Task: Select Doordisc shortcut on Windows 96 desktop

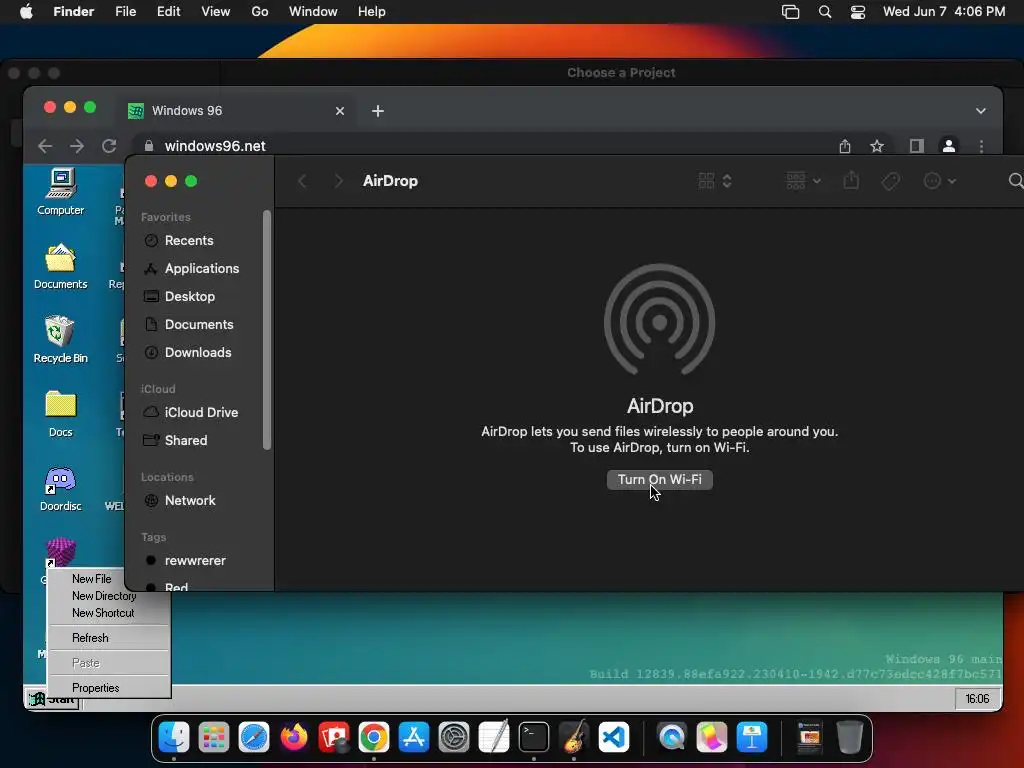Action: click(61, 488)
